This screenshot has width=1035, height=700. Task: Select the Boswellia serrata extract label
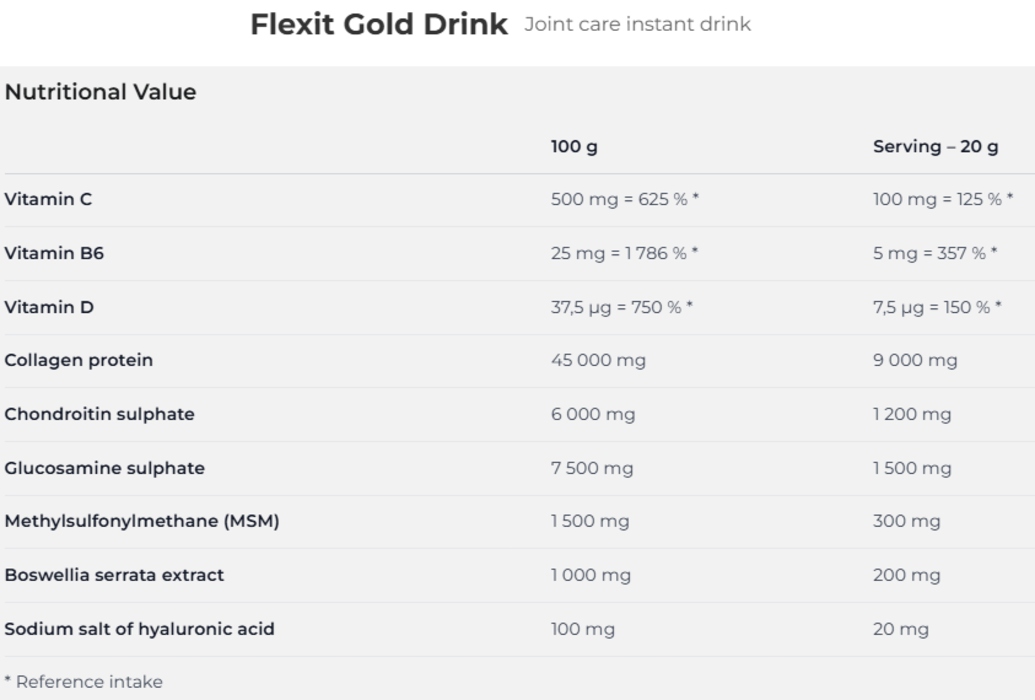tap(114, 575)
